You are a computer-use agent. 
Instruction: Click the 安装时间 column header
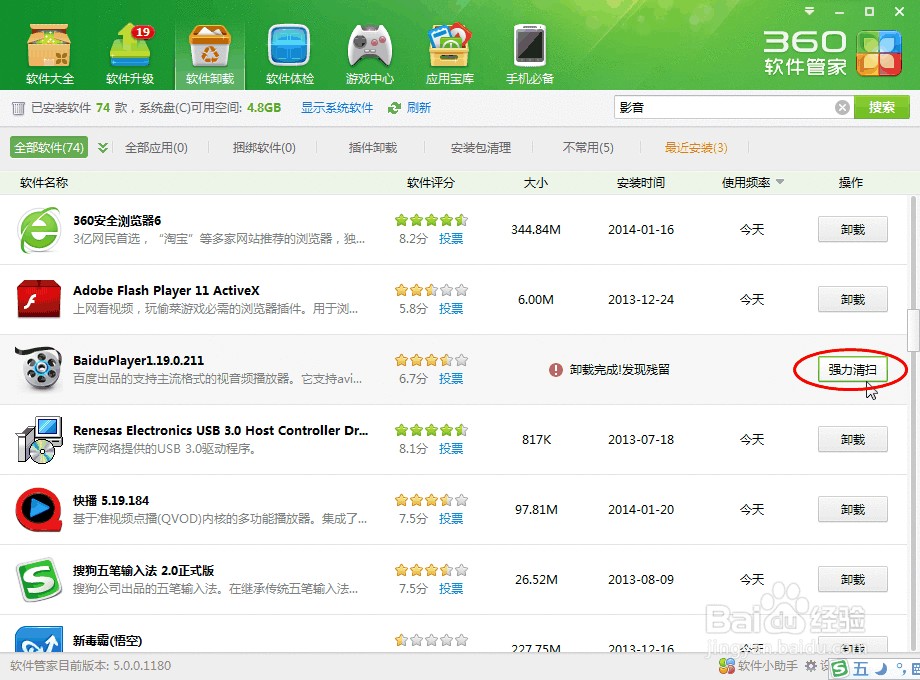pos(641,182)
